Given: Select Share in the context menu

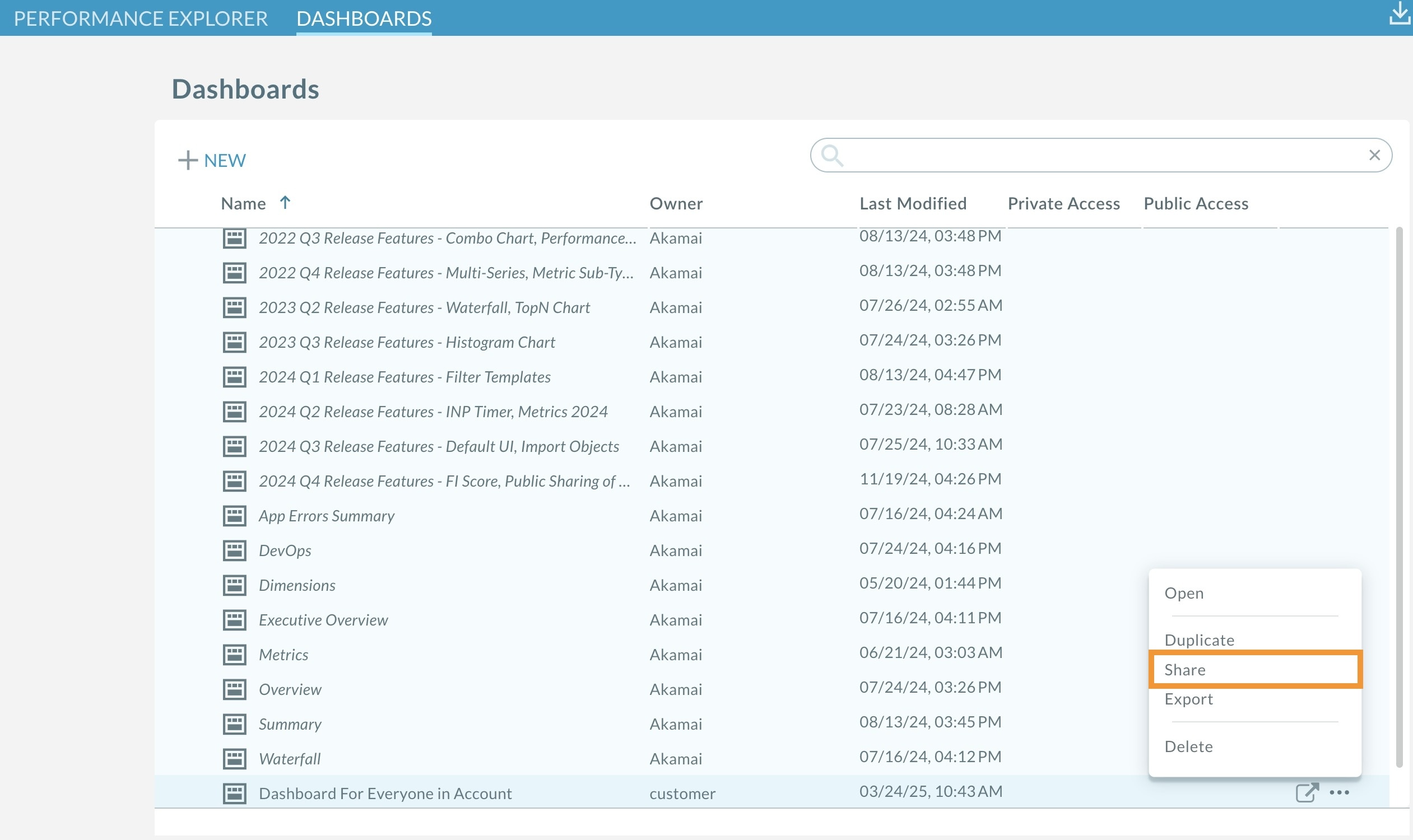Looking at the screenshot, I should [x=1256, y=670].
